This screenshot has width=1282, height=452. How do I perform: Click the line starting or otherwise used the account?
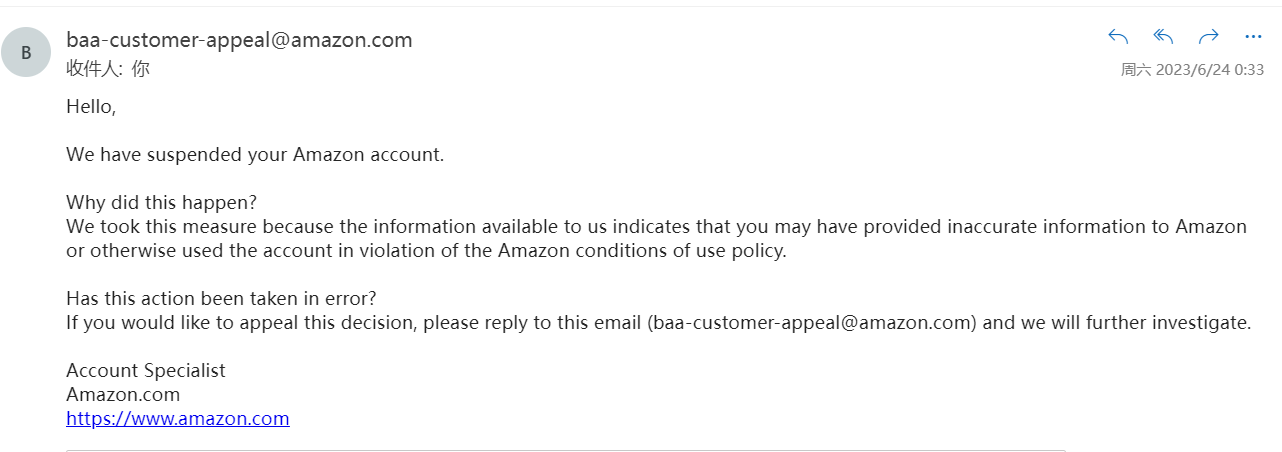pos(427,251)
